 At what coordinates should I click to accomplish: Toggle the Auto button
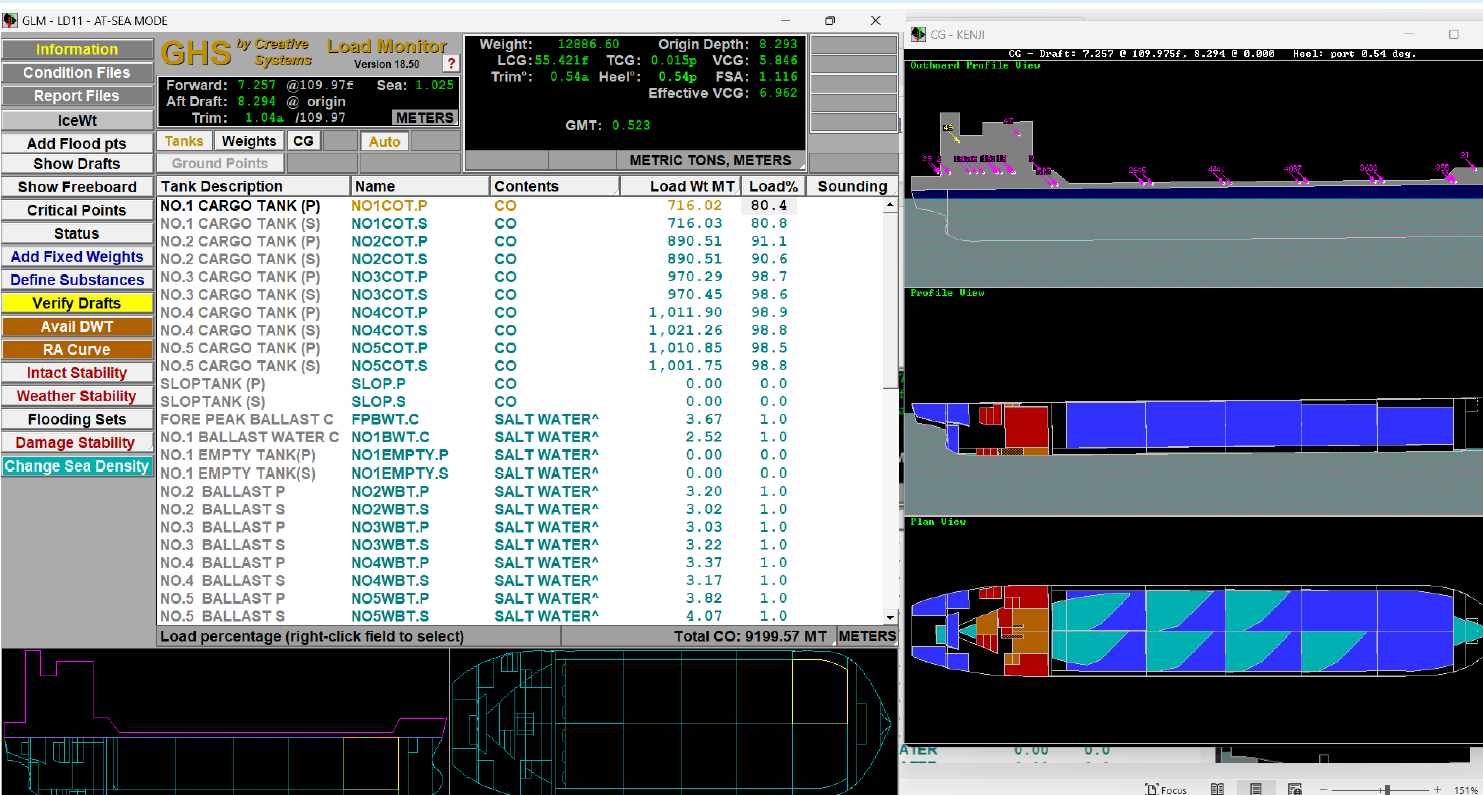(x=384, y=141)
